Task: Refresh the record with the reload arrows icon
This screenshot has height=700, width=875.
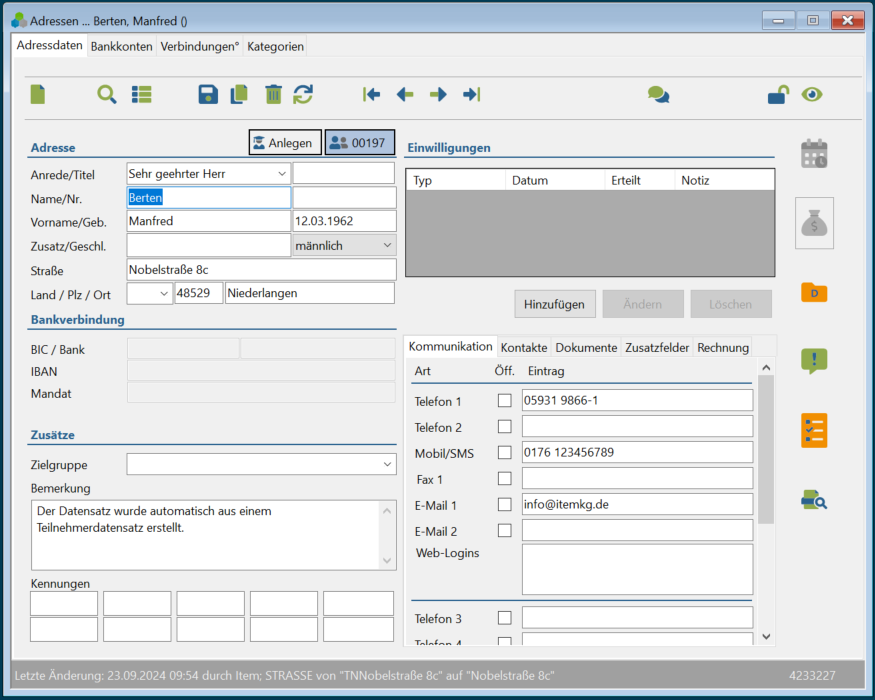Action: click(303, 94)
